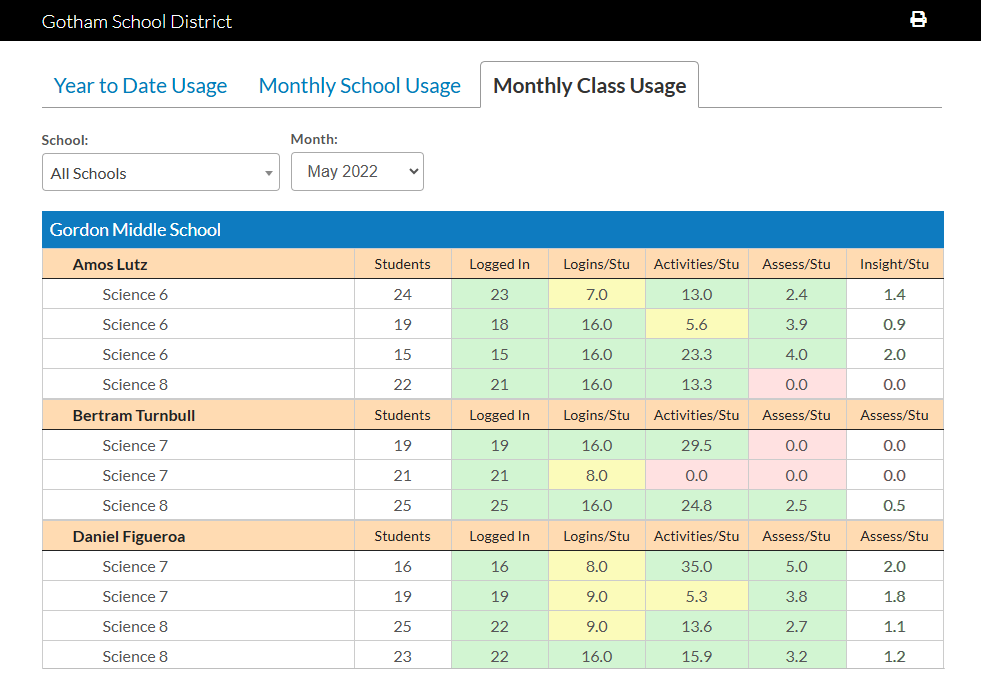Click the Logged In column header
Viewport: 981px width, 679px height.
coord(498,263)
